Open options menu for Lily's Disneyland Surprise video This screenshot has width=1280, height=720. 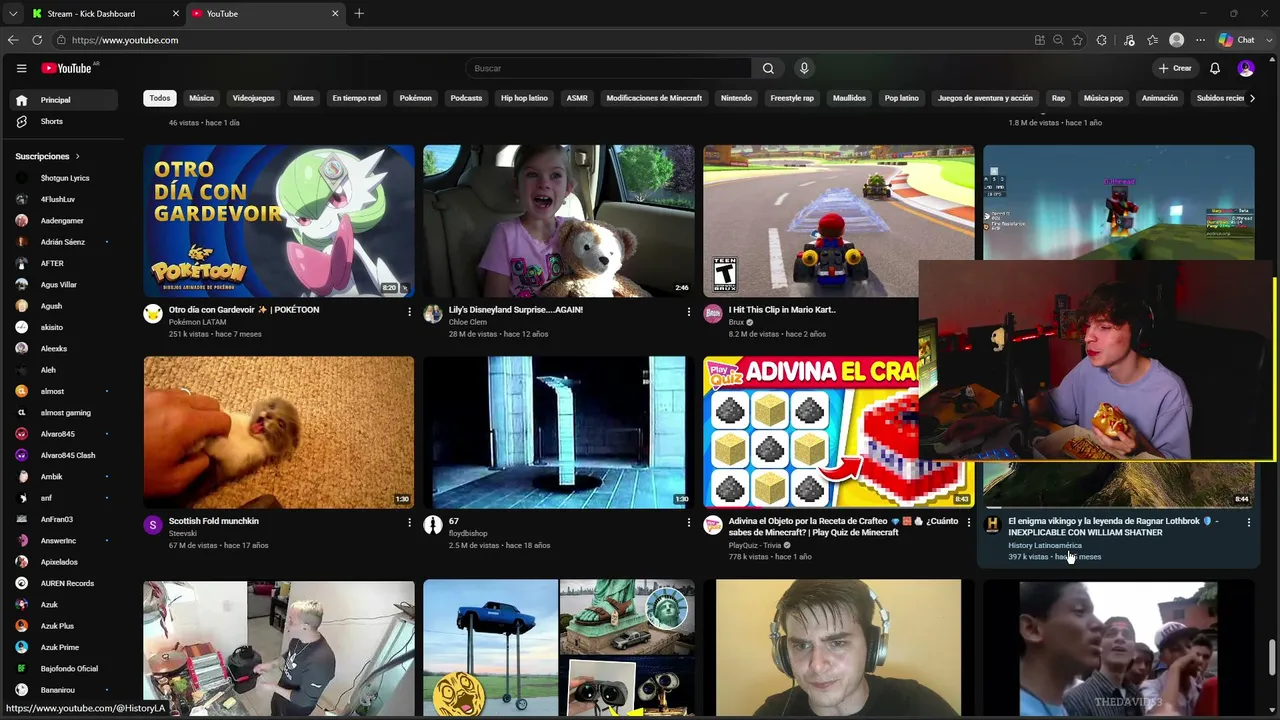click(x=688, y=312)
